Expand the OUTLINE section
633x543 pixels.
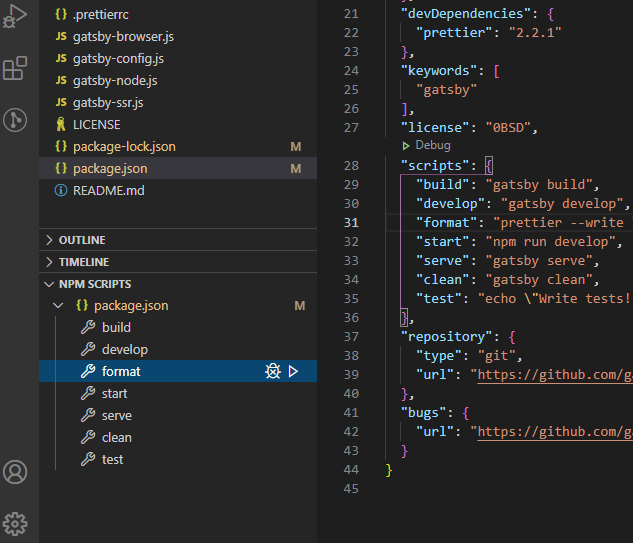(x=178, y=240)
